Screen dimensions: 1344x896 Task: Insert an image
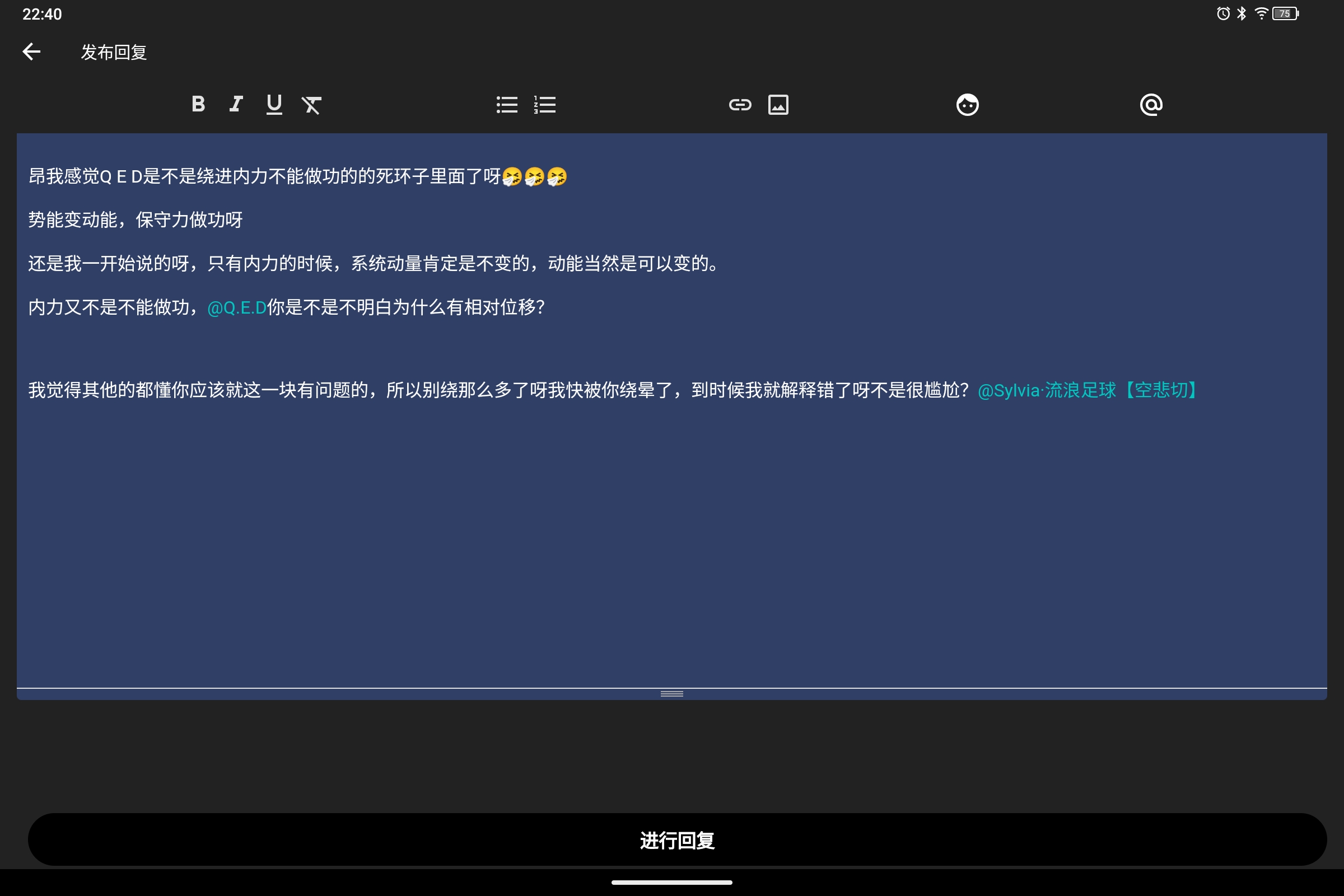(x=778, y=105)
